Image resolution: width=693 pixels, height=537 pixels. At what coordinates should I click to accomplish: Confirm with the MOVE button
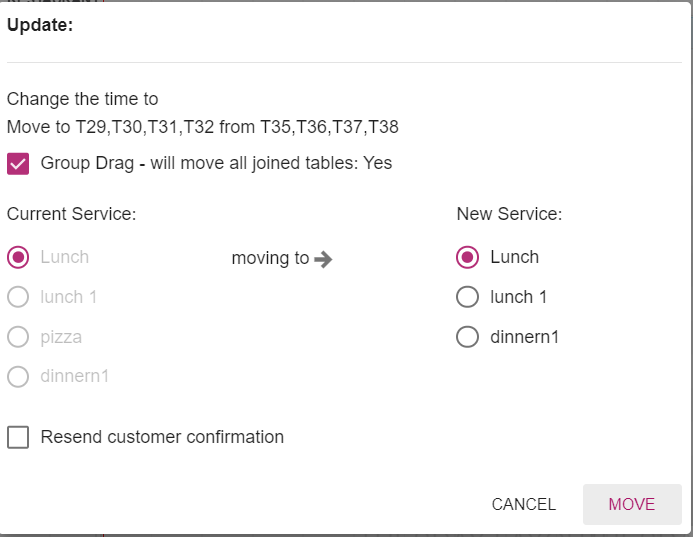pyautogui.click(x=631, y=504)
